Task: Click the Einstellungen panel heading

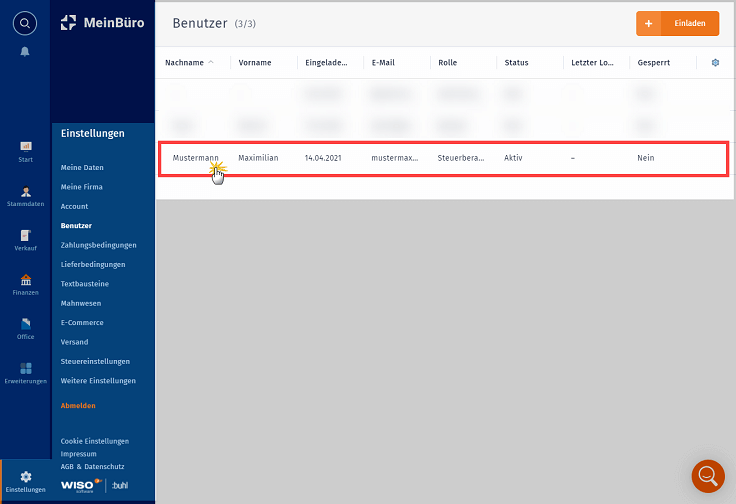Action: pyautogui.click(x=92, y=133)
